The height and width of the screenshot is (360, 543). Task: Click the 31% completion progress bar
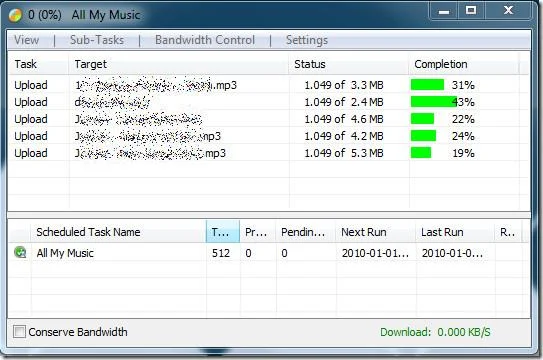pyautogui.click(x=427, y=84)
